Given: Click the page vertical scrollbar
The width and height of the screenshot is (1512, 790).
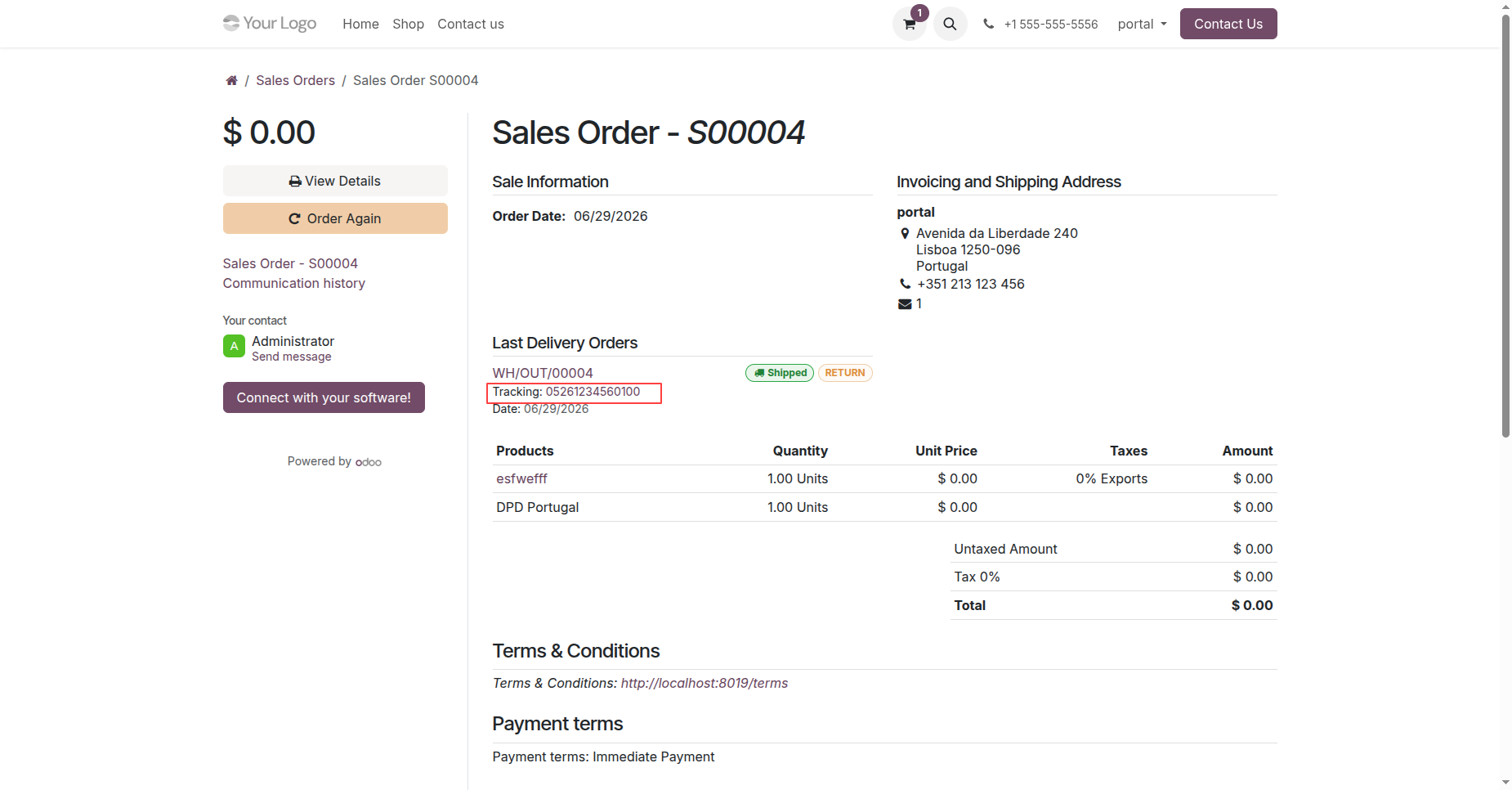Looking at the screenshot, I should point(1505,226).
